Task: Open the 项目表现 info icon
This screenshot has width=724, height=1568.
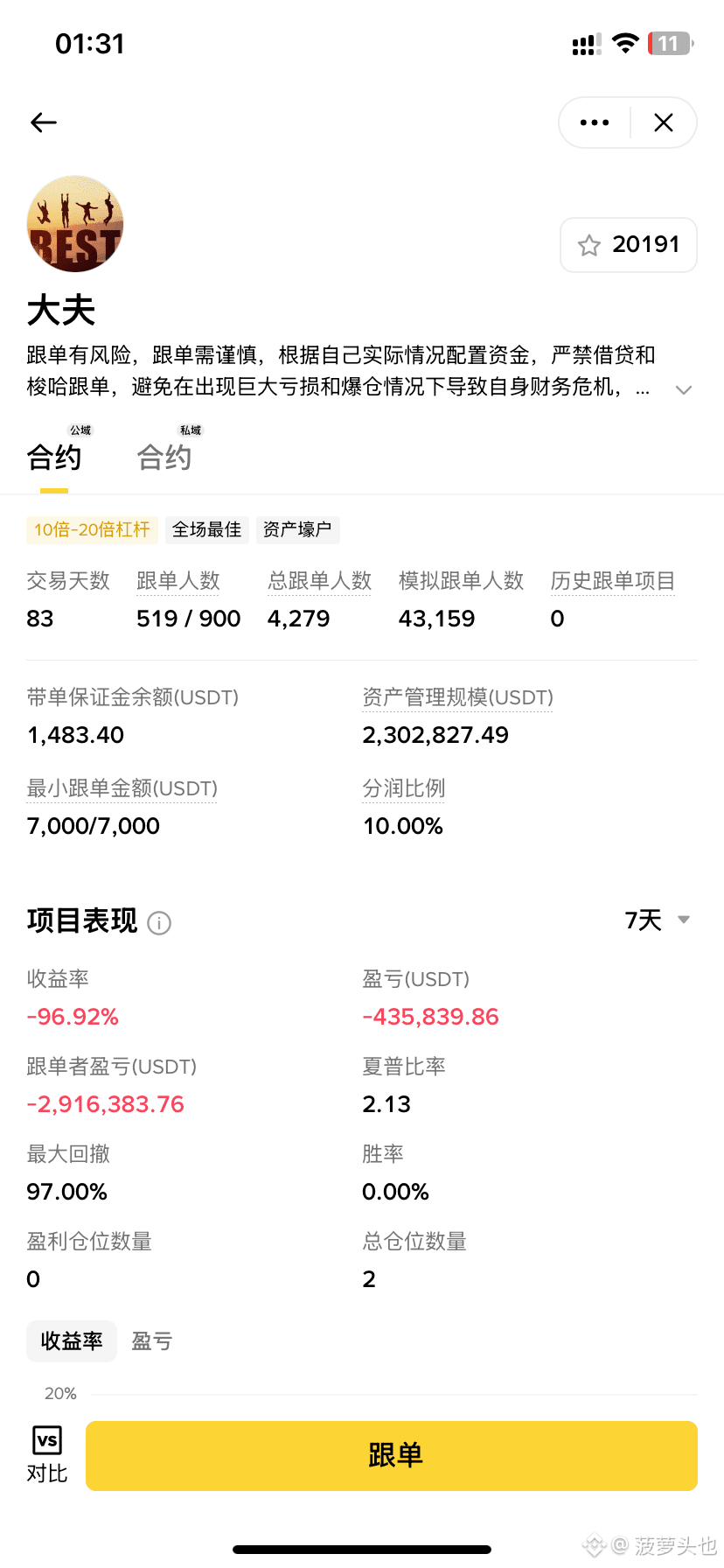Action: 159,922
